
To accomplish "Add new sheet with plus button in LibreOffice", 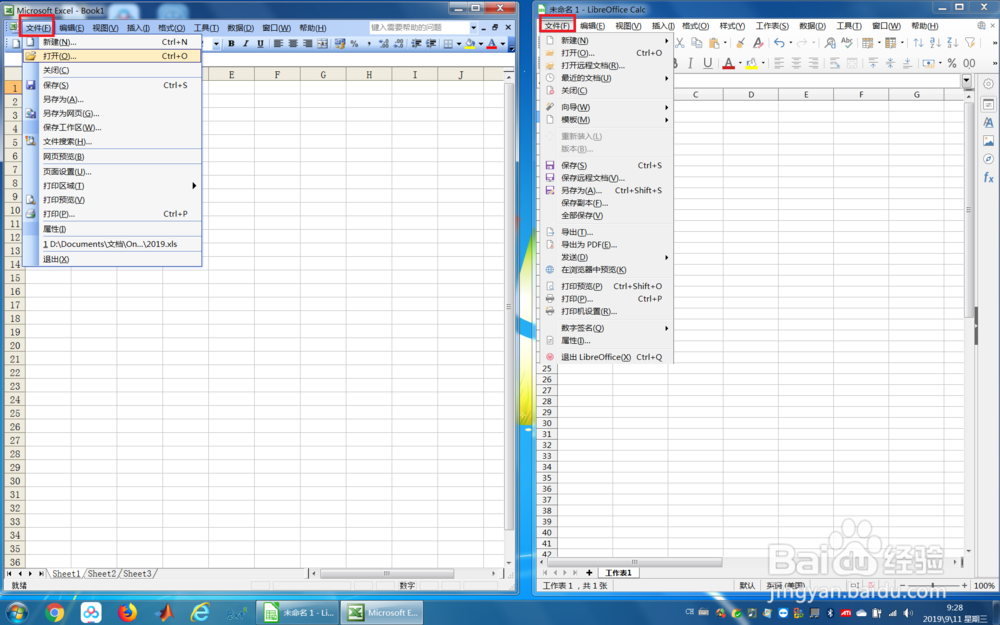I will coord(589,573).
